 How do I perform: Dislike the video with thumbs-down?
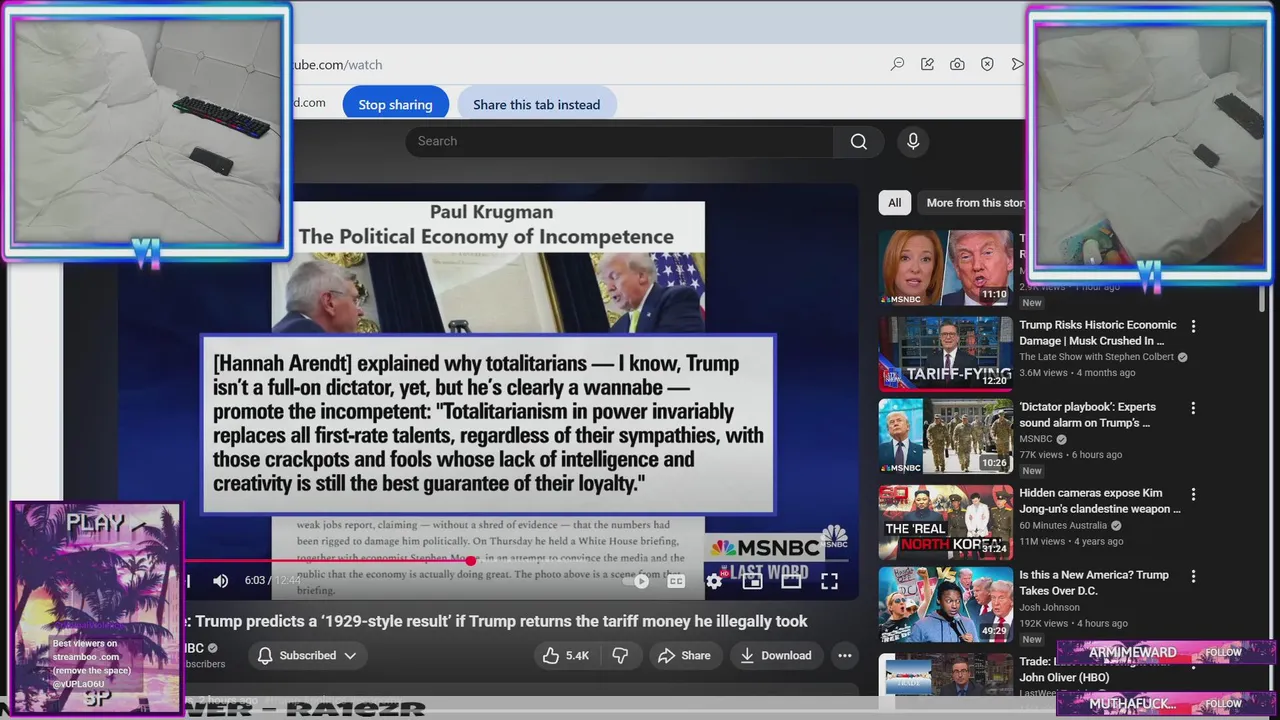click(620, 656)
